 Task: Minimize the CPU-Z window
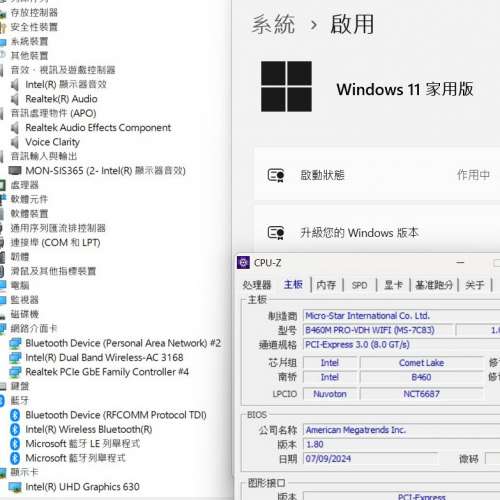coord(460,263)
